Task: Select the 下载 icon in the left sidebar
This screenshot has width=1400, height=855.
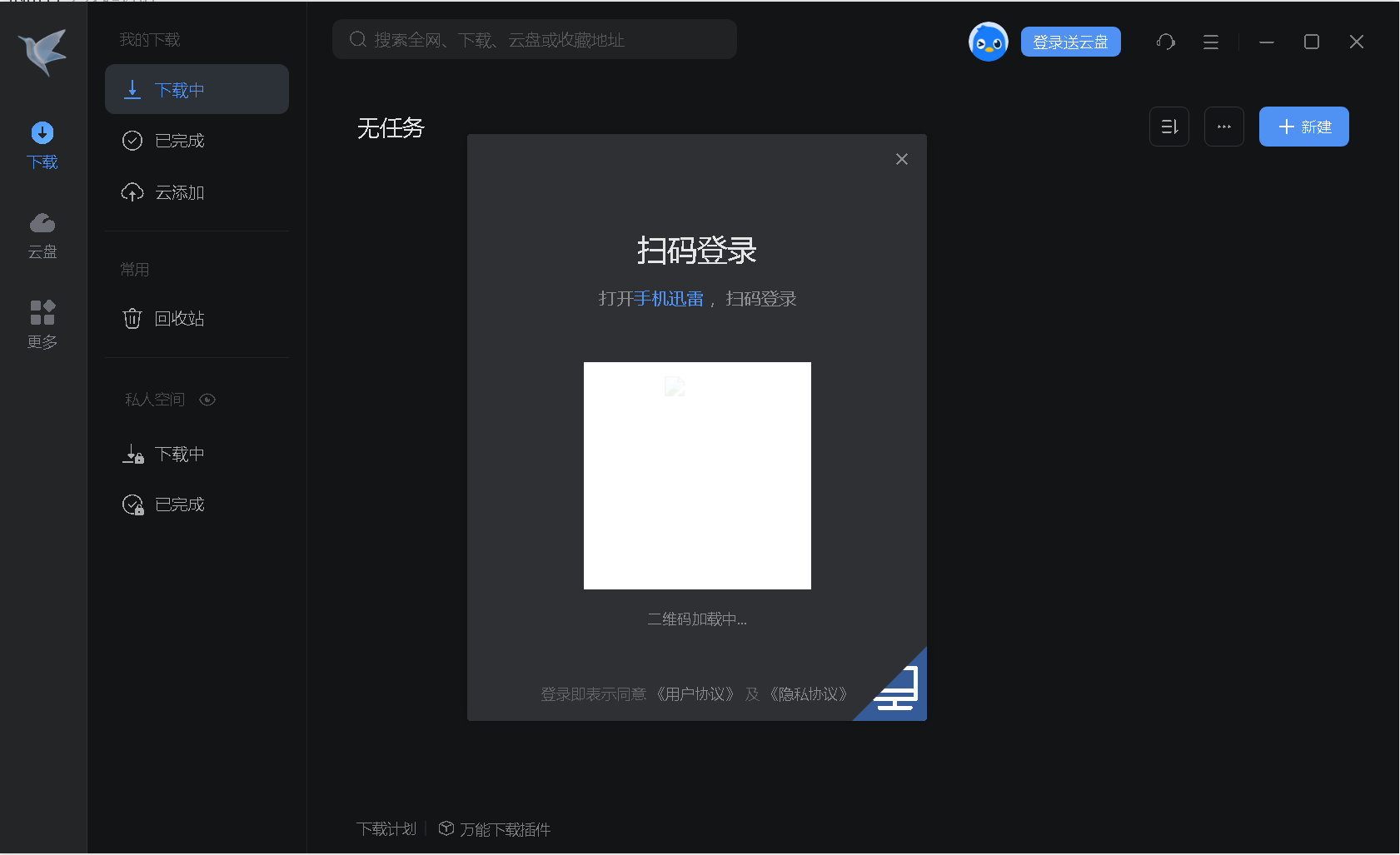Action: click(x=42, y=144)
